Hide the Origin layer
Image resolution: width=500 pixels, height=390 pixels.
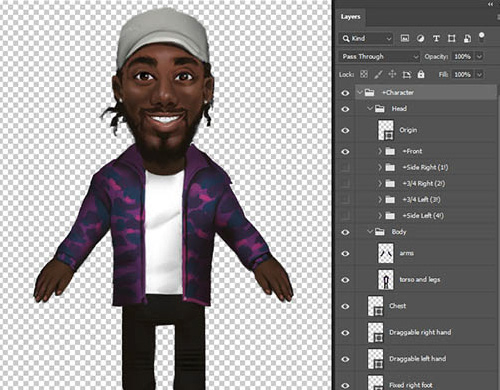pos(345,130)
